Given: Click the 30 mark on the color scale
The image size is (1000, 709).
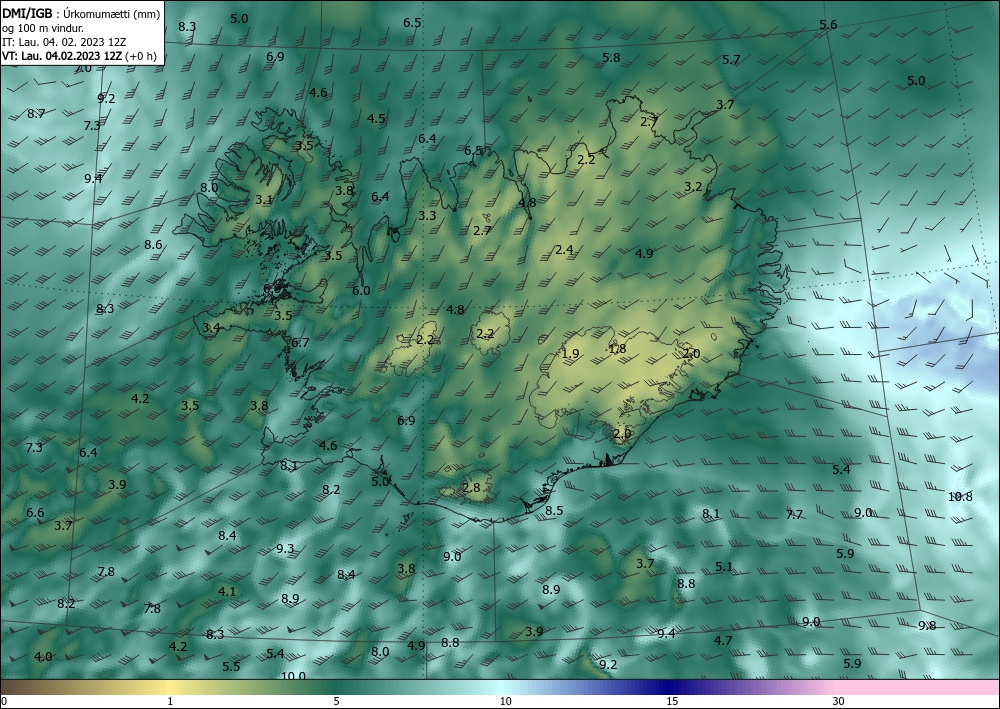Looking at the screenshot, I should point(839,701).
